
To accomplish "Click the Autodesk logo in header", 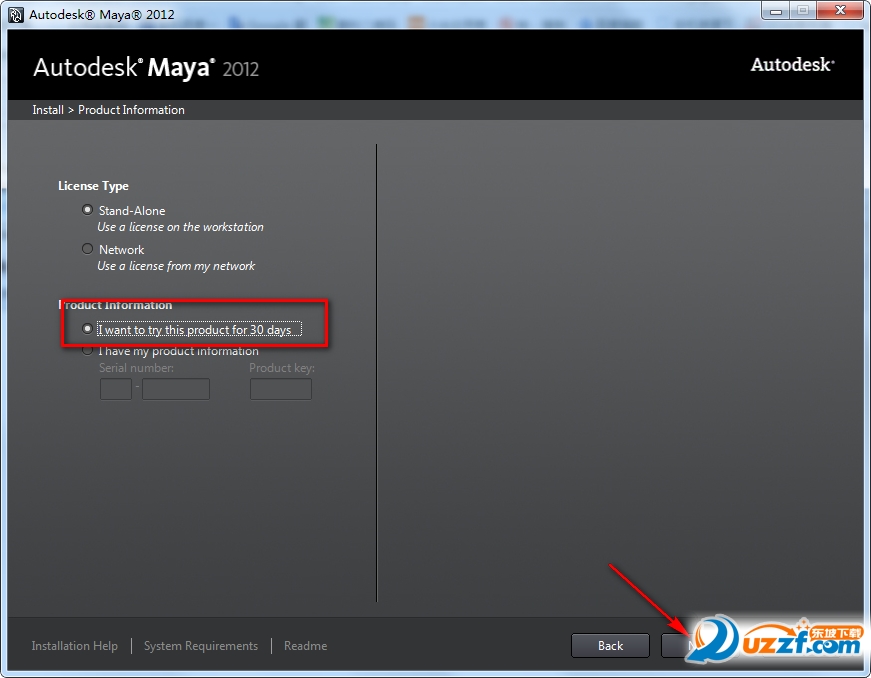I will [793, 64].
